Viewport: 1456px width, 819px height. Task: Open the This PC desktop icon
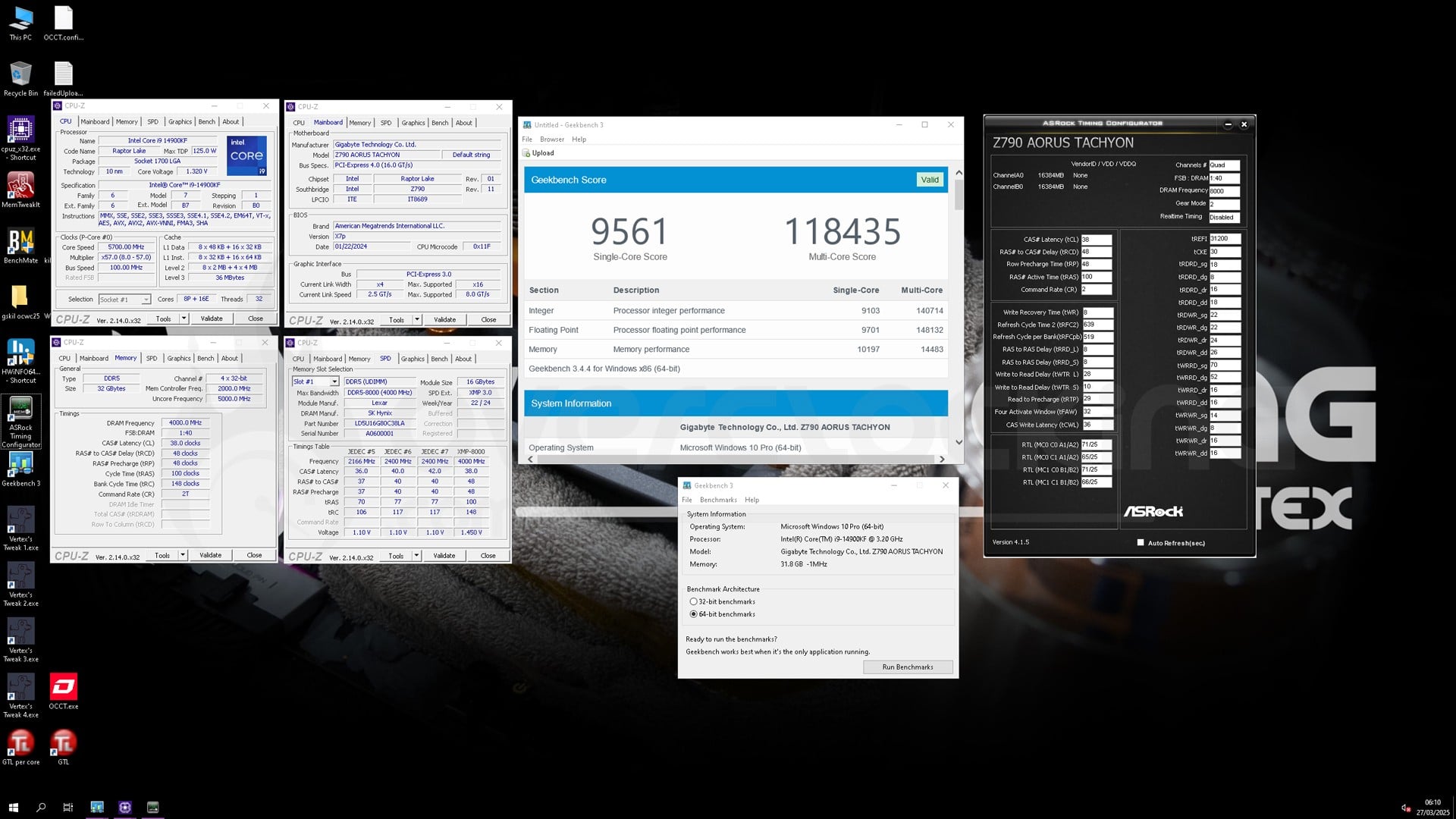click(20, 23)
